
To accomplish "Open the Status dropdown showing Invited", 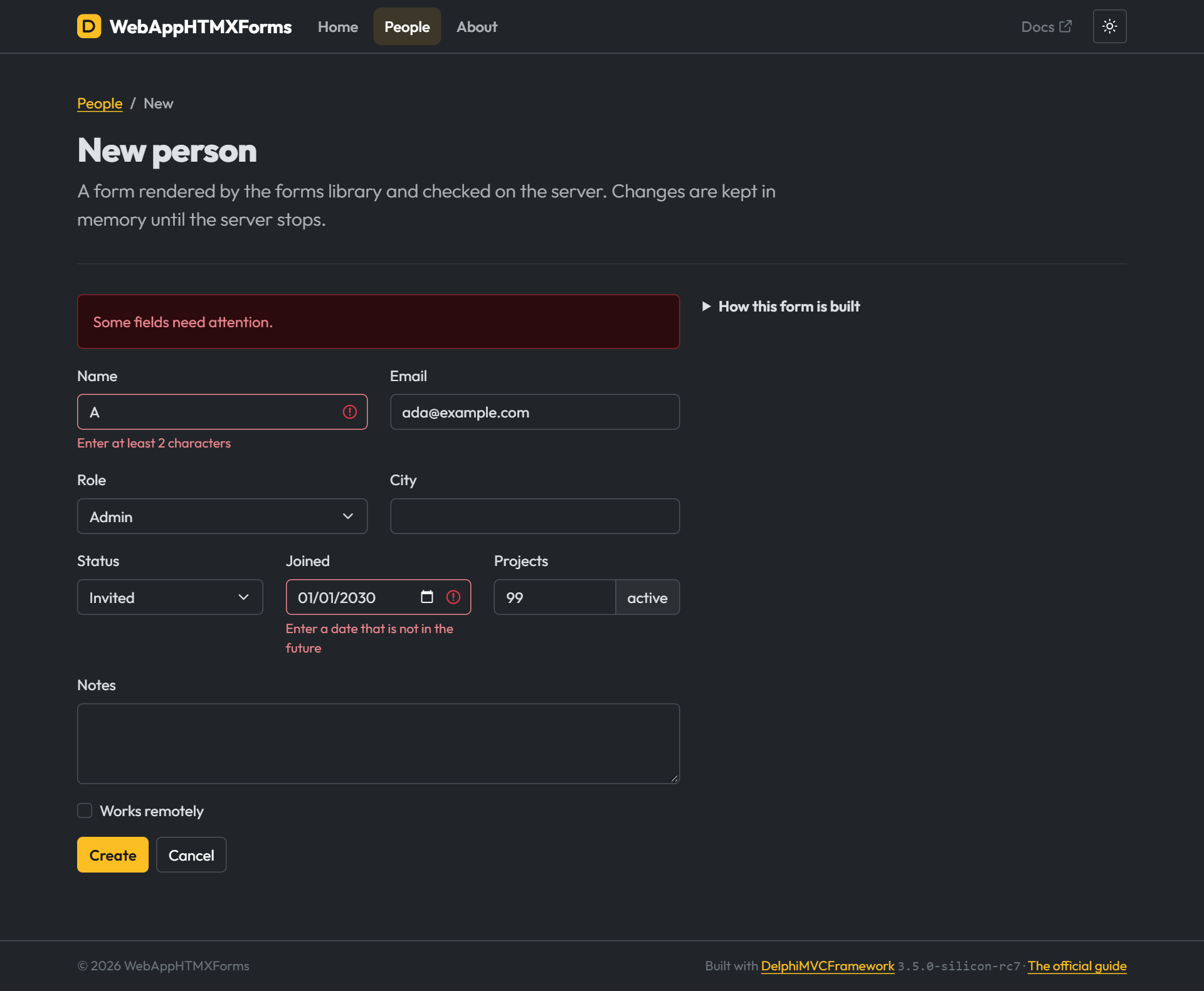I will pos(170,597).
